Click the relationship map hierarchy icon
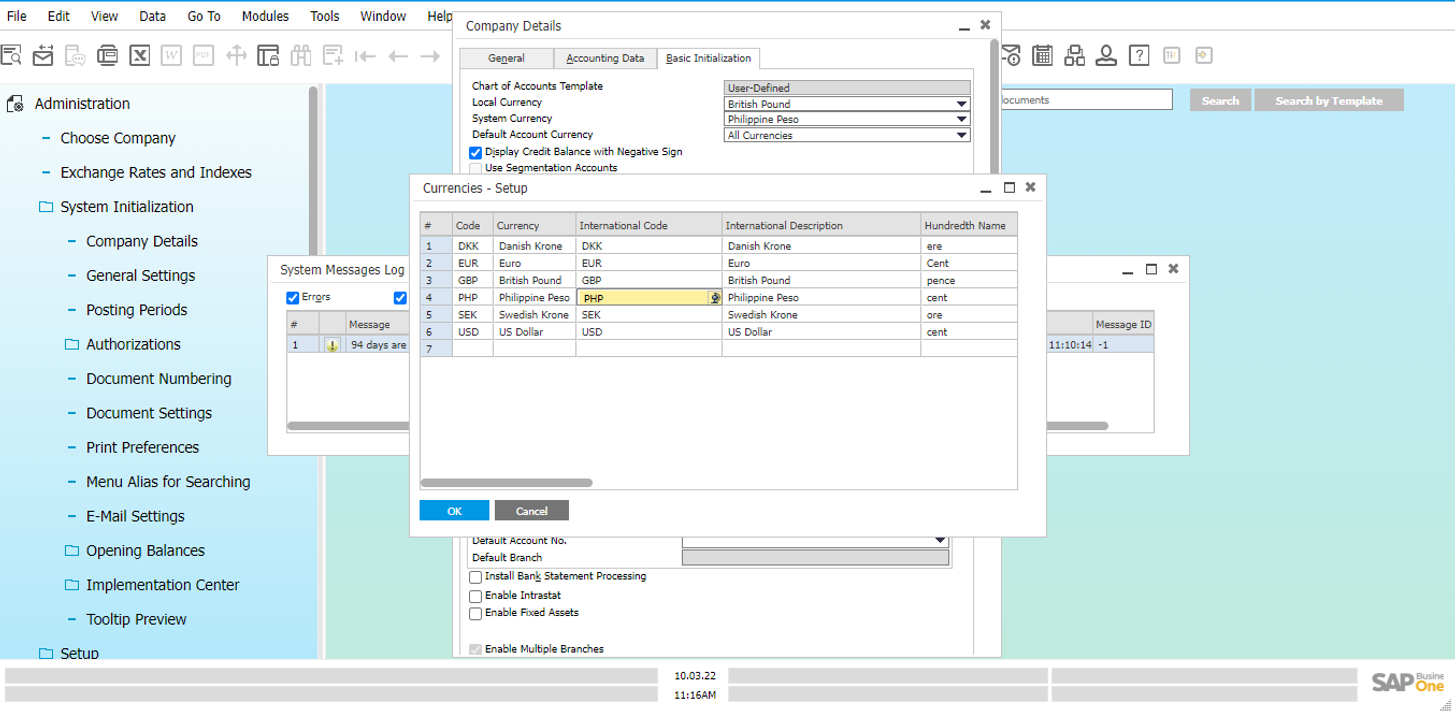 pos(1074,56)
